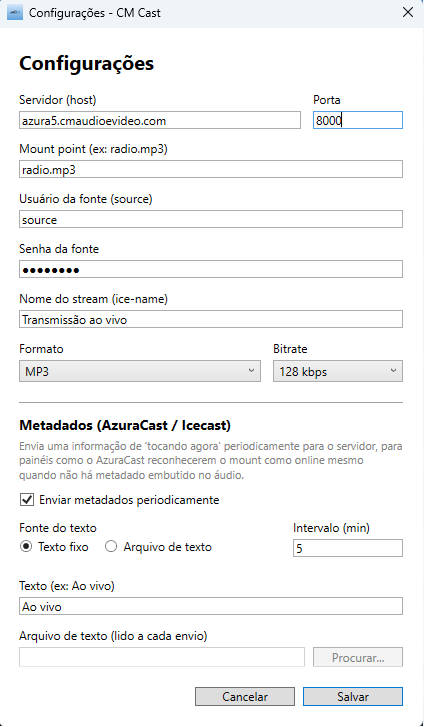The width and height of the screenshot is (424, 727).
Task: Edit the Nome do stream field
Action: click(x=211, y=319)
